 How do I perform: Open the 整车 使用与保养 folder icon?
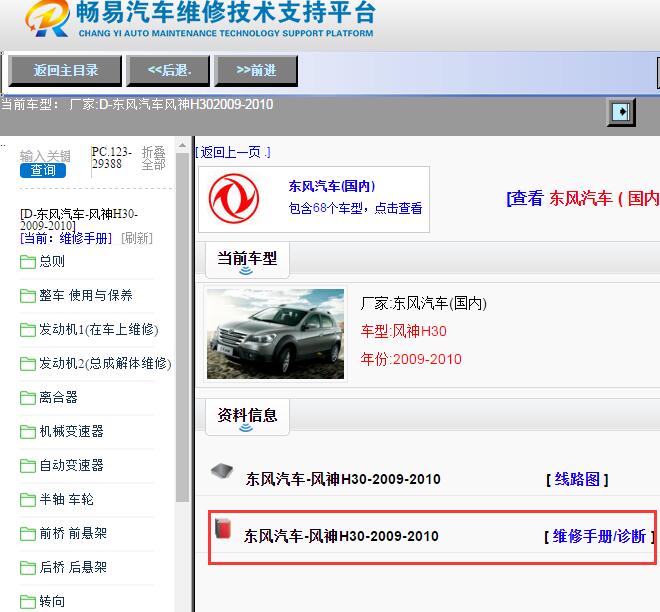pyautogui.click(x=28, y=295)
